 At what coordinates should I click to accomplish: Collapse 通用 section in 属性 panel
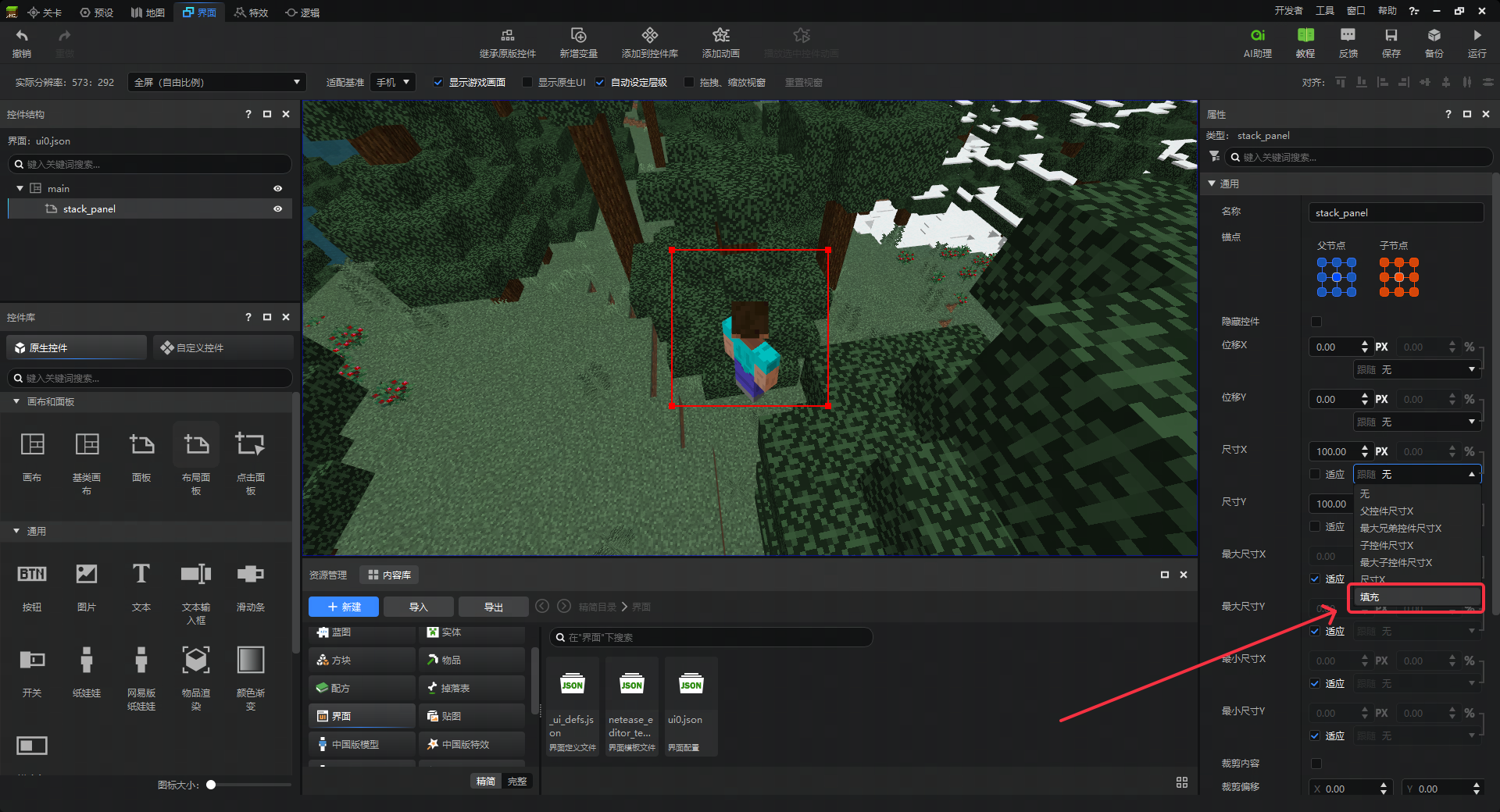1212,183
